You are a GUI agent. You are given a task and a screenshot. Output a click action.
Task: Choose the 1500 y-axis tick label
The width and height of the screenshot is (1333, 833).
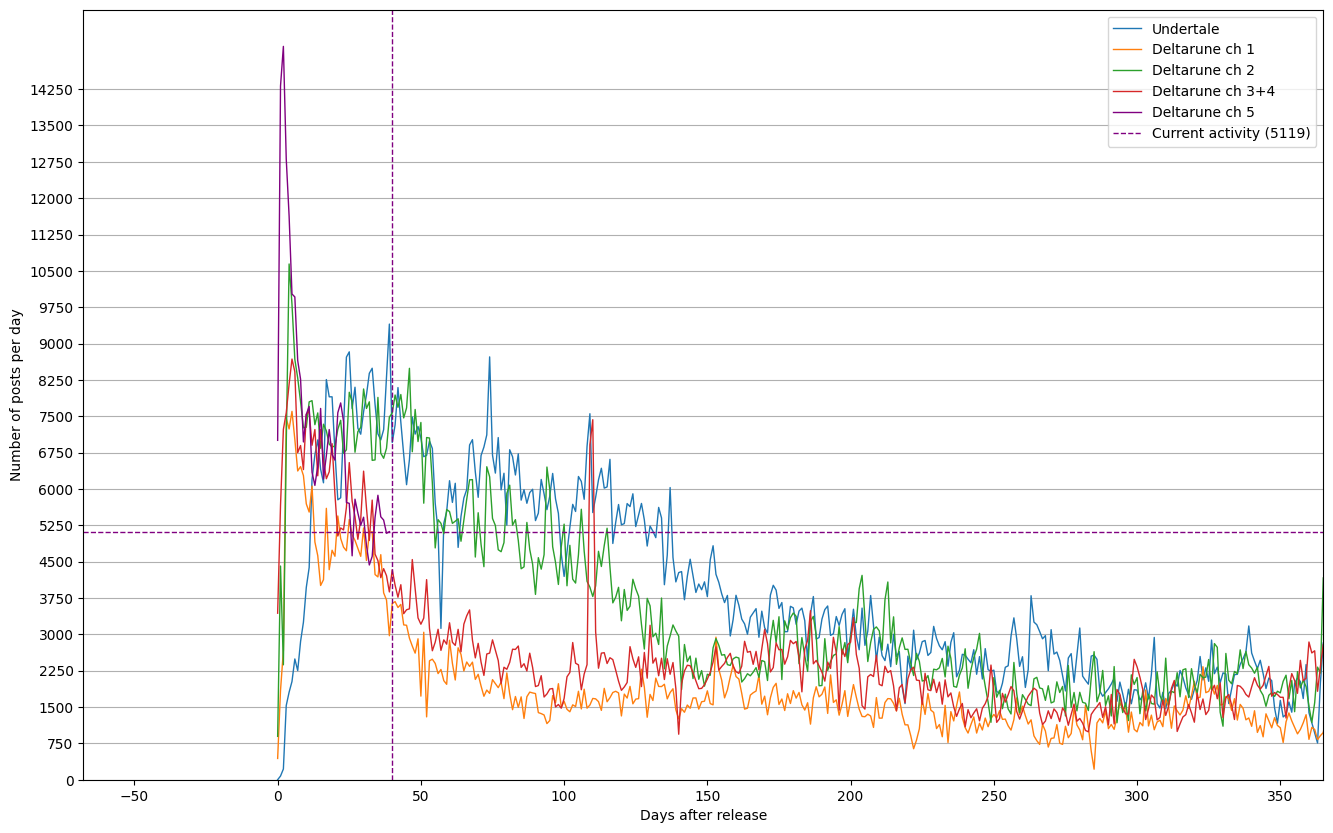point(59,708)
